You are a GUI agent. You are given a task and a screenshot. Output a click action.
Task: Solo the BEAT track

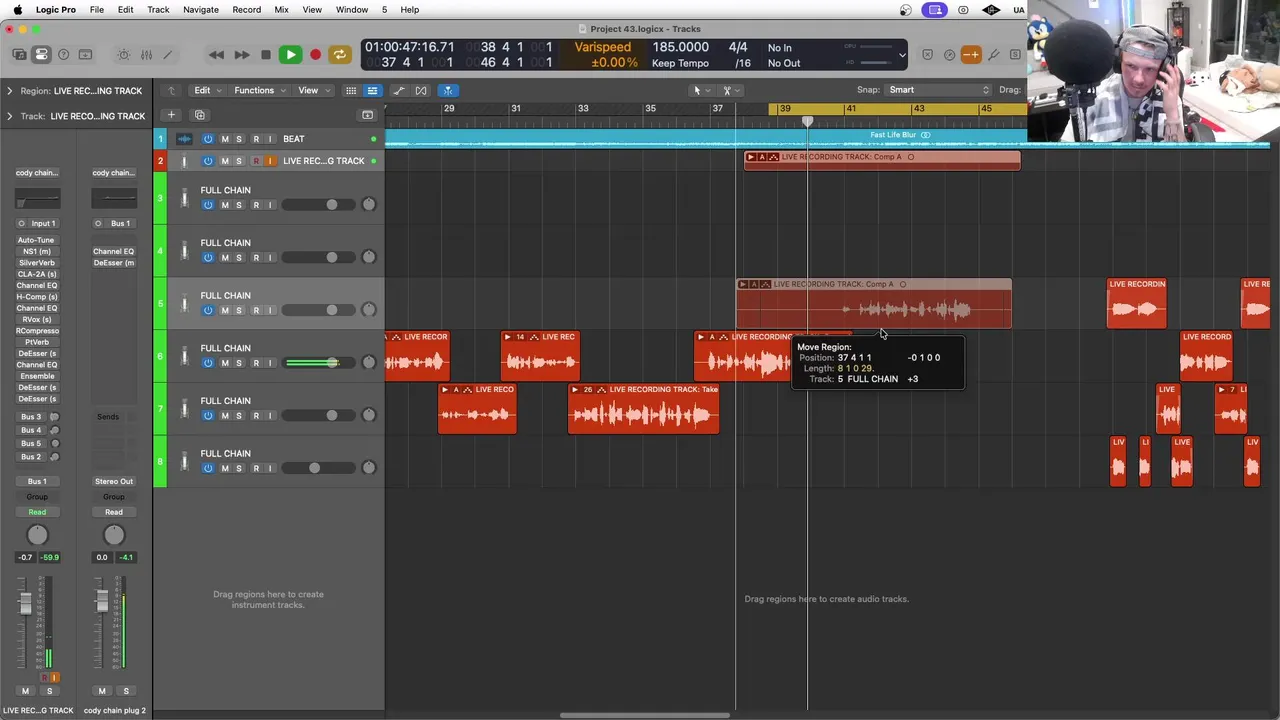click(x=238, y=139)
